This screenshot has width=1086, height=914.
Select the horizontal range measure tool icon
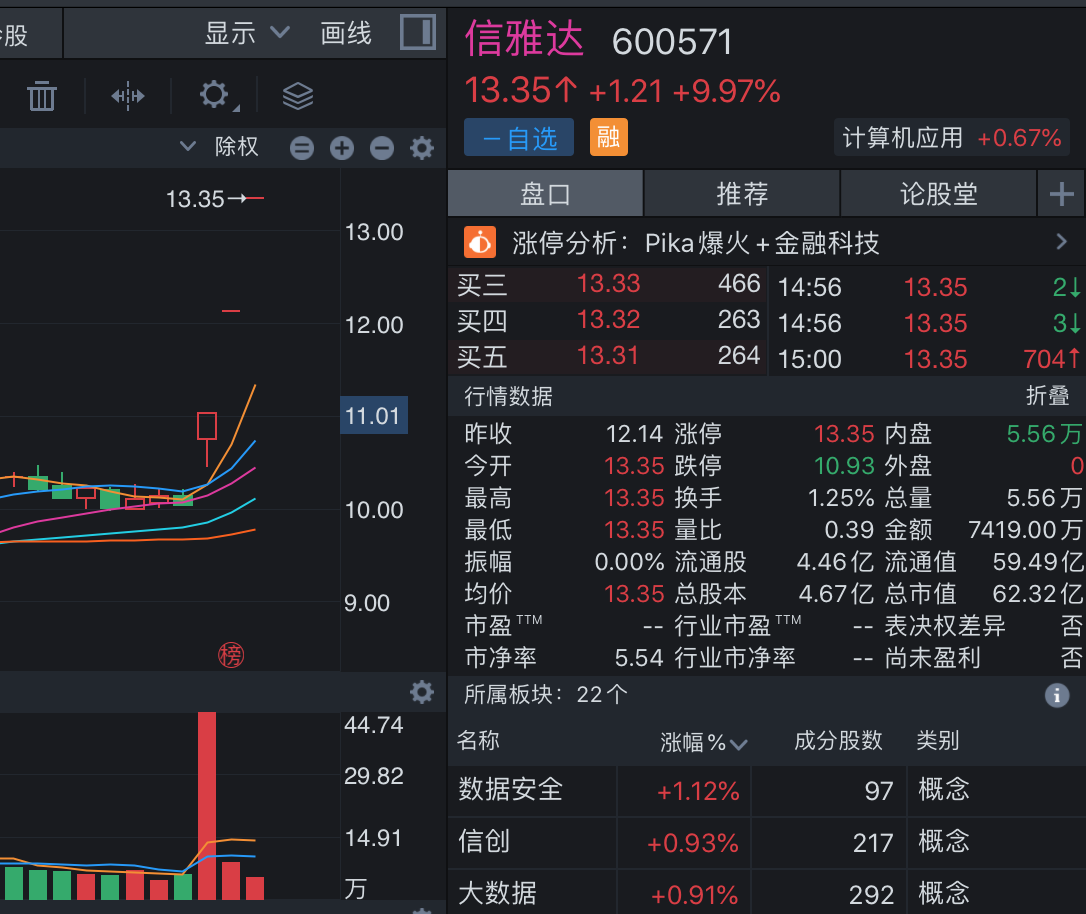128,96
